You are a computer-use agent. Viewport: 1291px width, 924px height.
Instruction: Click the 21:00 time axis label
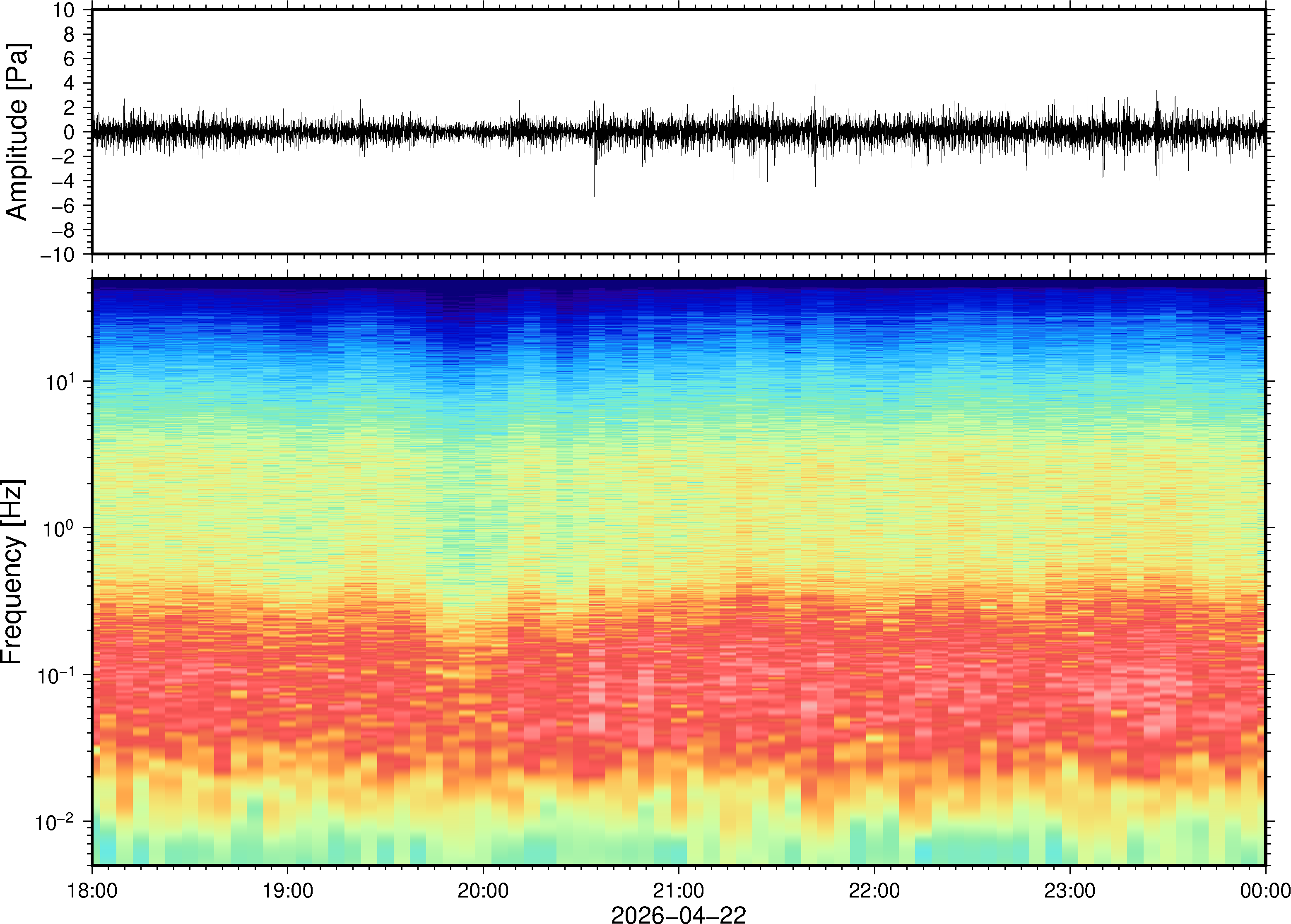tap(678, 890)
